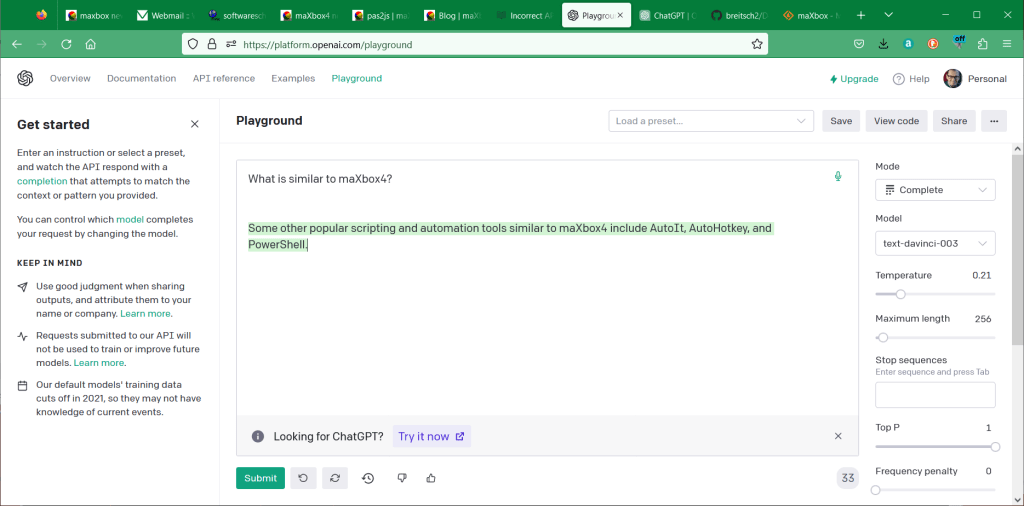Dismiss the Looking for ChatGPT banner
Screen dimensions: 1024x506
coord(838,436)
